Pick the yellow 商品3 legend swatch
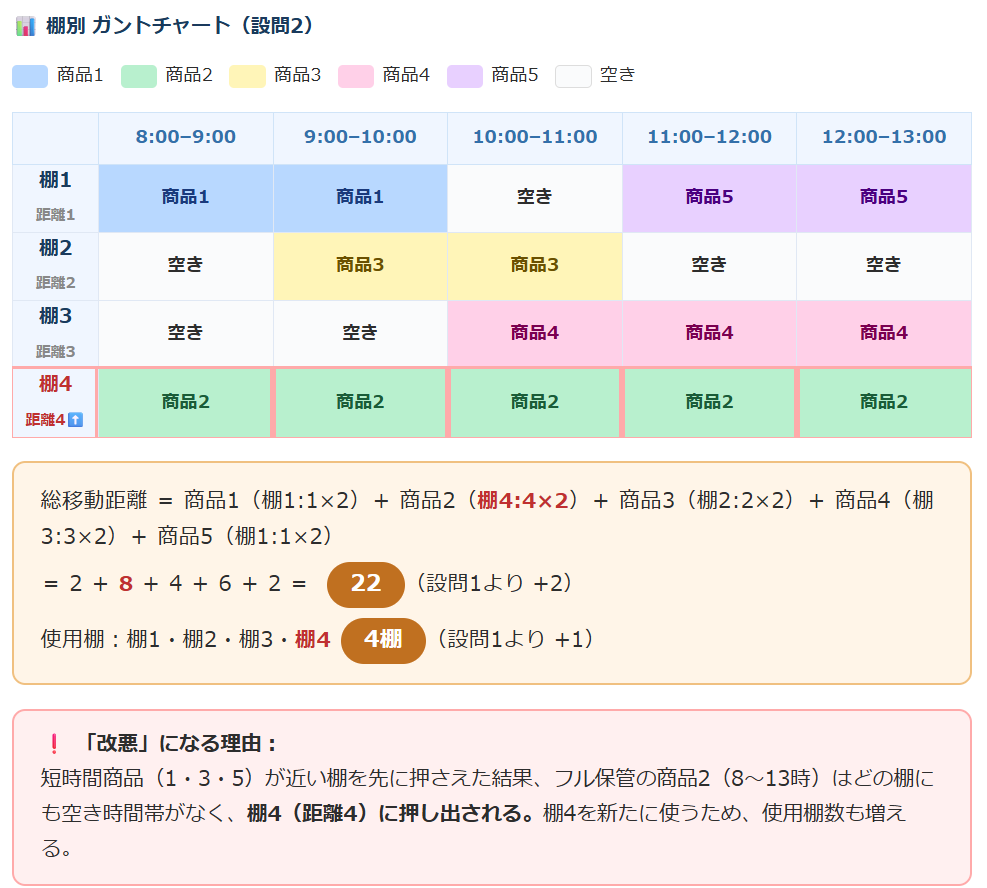Viewport: 987px width, 888px height. [247, 76]
